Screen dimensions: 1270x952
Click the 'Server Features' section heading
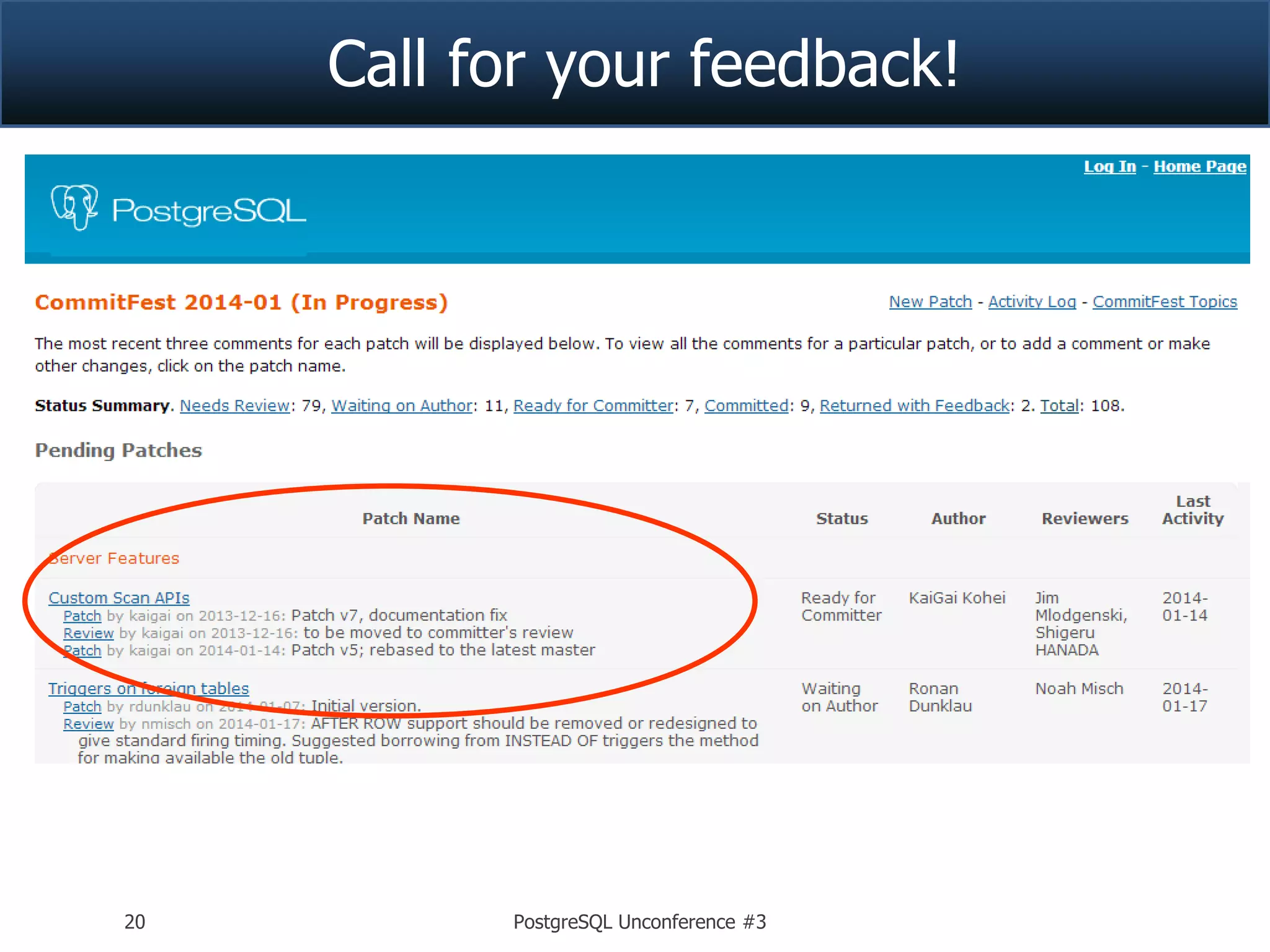114,558
